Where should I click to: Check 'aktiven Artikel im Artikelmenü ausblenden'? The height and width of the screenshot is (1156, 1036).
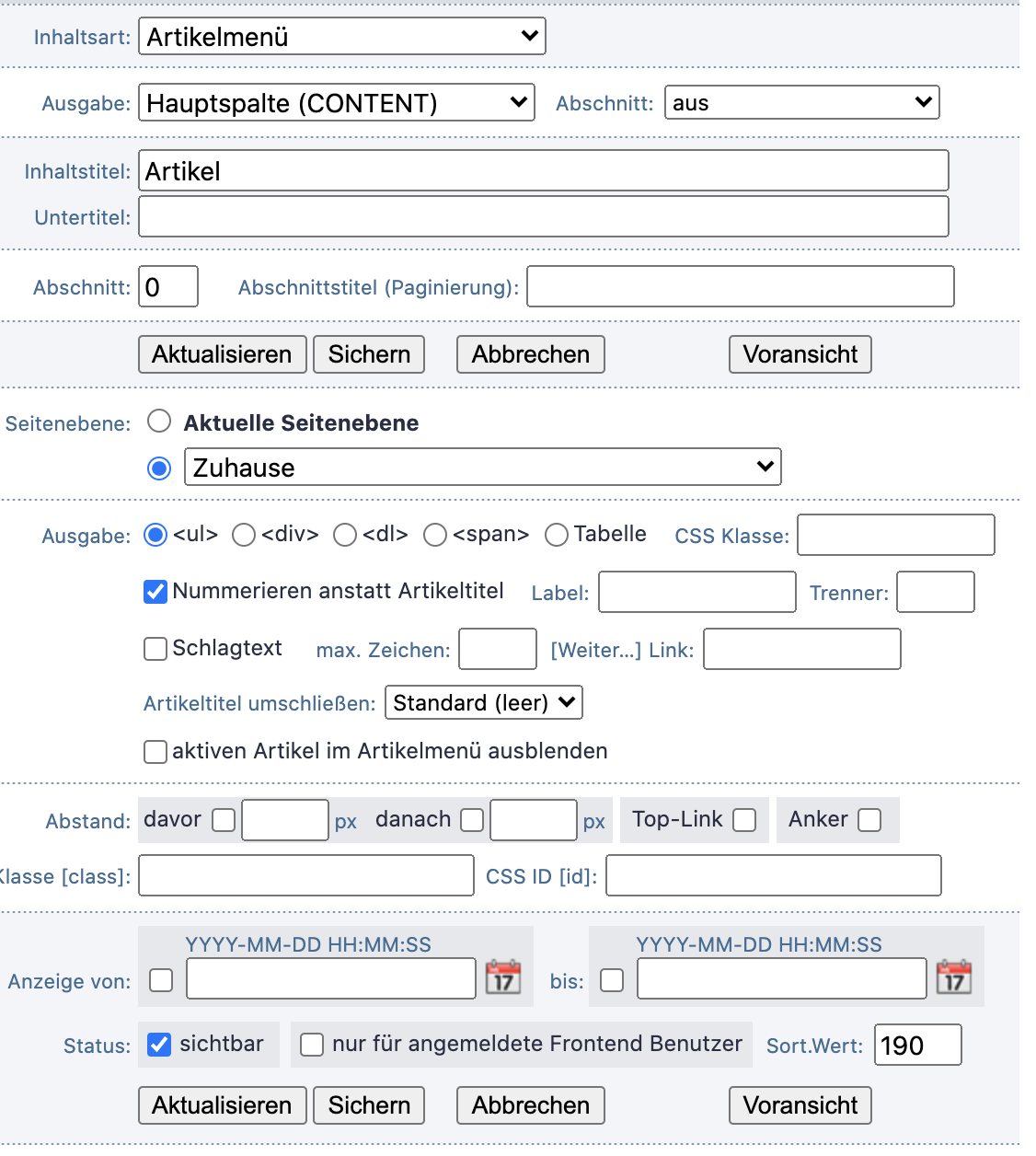coord(155,752)
